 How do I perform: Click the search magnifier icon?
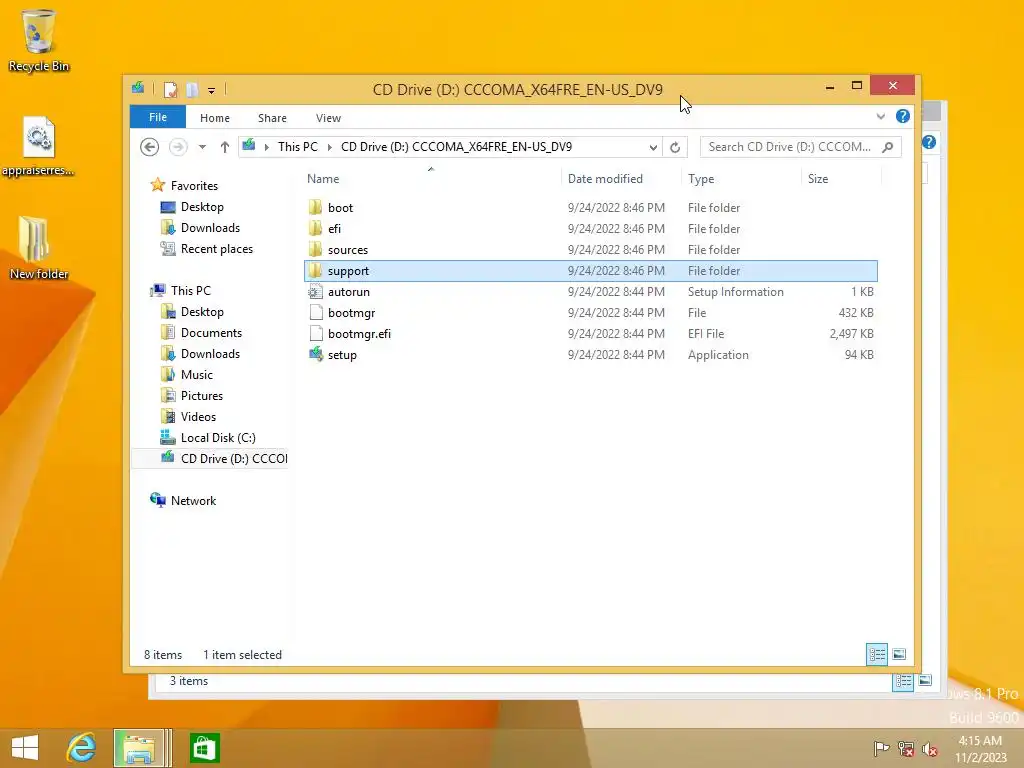tap(888, 147)
